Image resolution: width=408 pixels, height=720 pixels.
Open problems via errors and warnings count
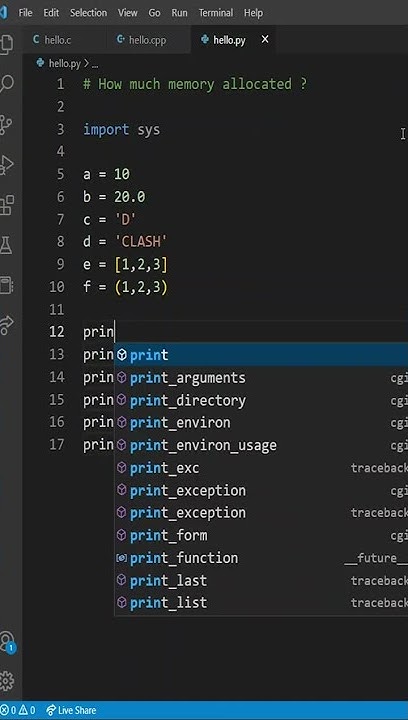[18, 710]
